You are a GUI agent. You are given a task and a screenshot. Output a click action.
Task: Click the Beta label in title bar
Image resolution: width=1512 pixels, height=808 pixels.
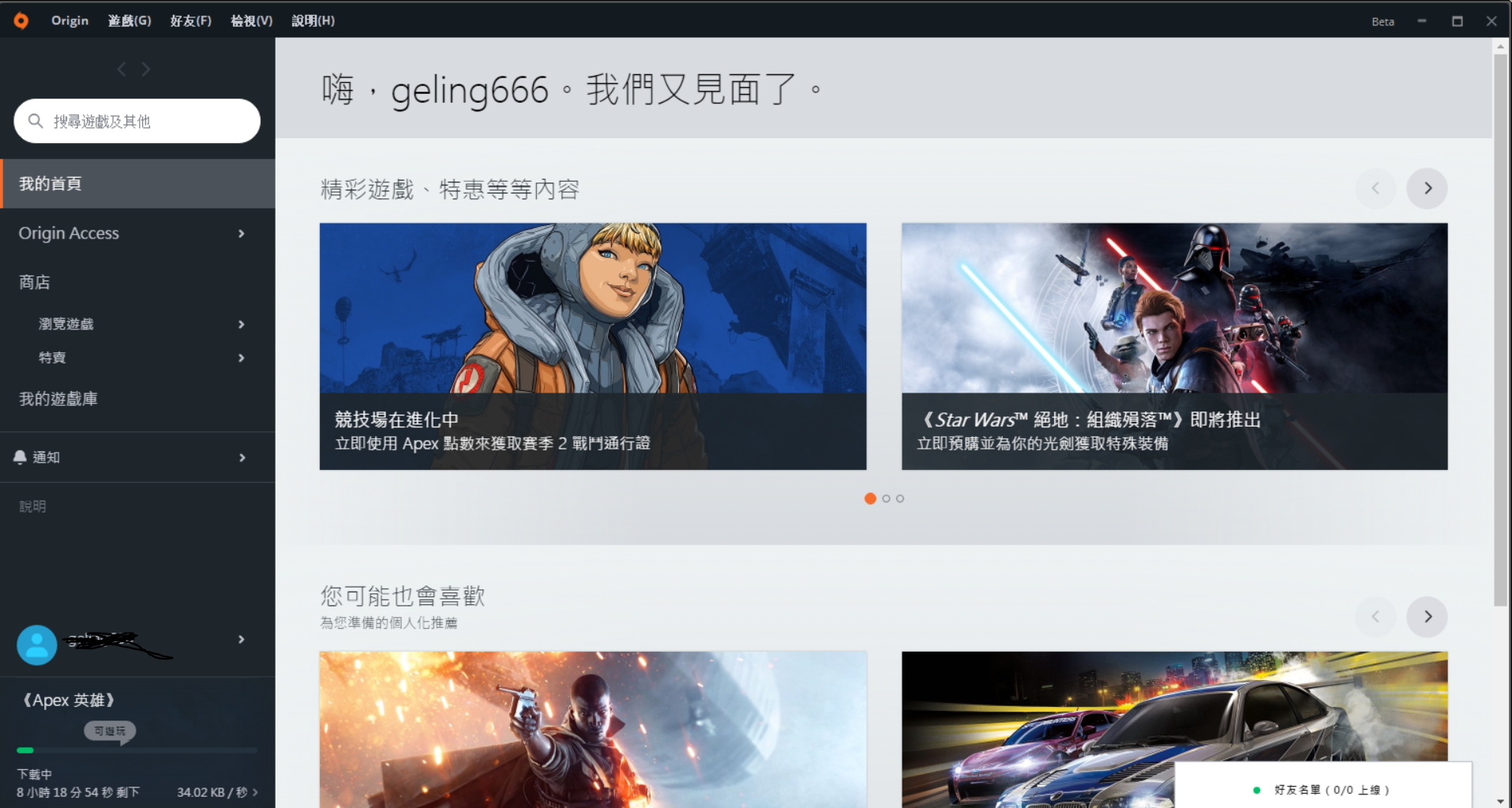pyautogui.click(x=1383, y=21)
